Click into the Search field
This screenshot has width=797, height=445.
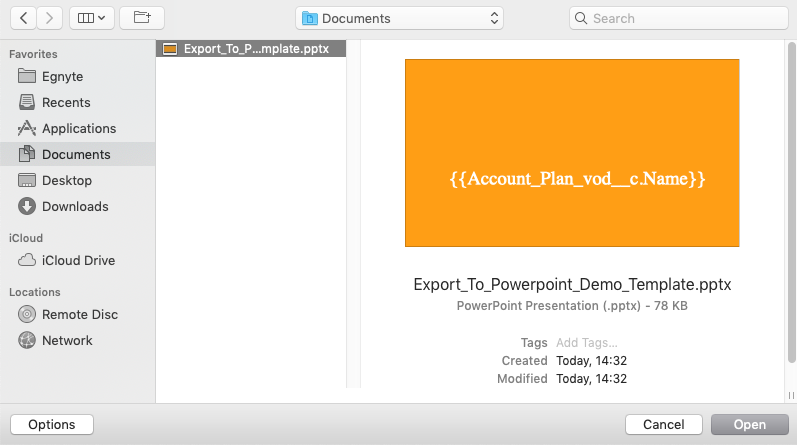680,18
